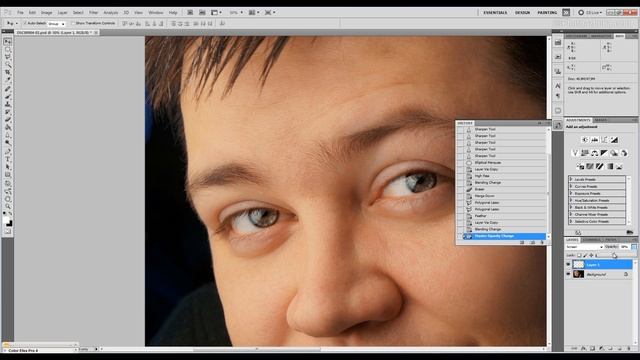Image resolution: width=640 pixels, height=360 pixels.
Task: Toggle lock image pixels
Action: tap(585, 255)
